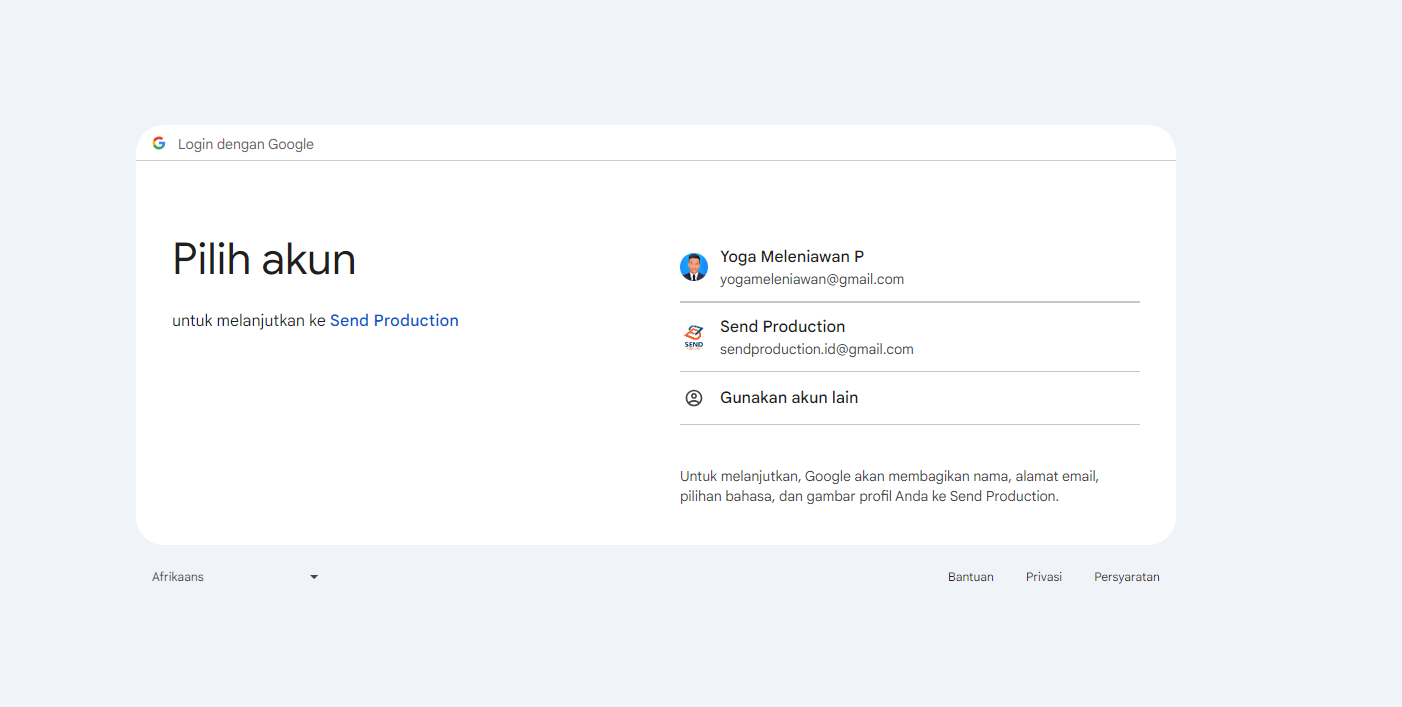Pick the yogameleniawan@gmail.com email address
Image resolution: width=1402 pixels, height=707 pixels.
[811, 280]
